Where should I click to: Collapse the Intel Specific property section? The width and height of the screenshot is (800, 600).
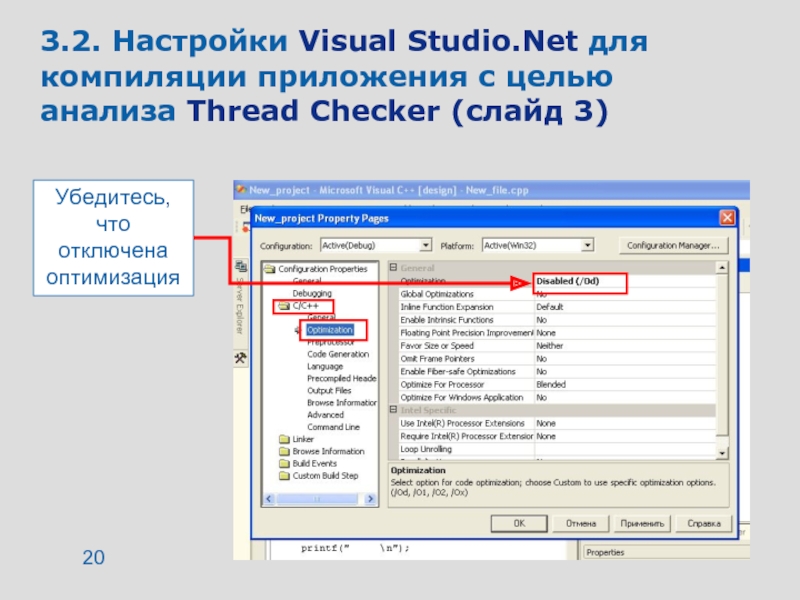coord(393,410)
